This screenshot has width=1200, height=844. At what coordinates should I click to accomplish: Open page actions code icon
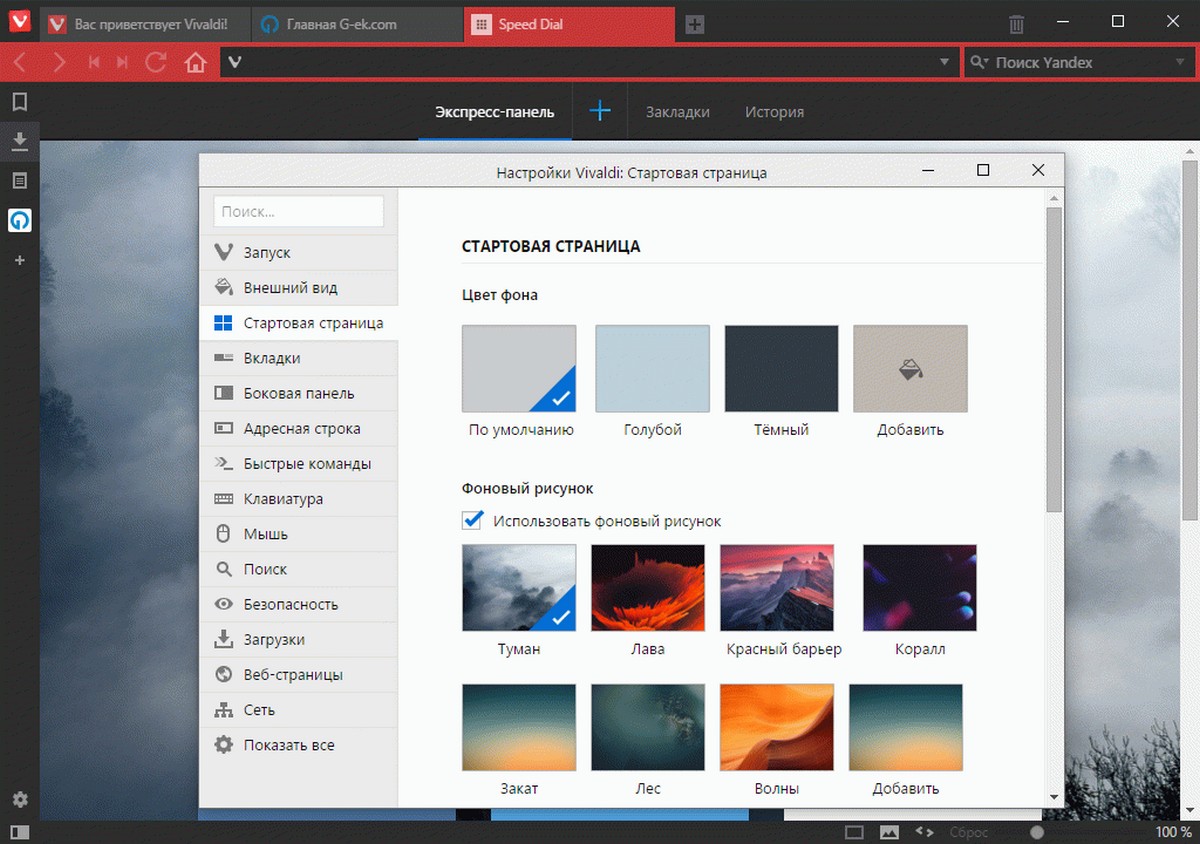(x=925, y=832)
